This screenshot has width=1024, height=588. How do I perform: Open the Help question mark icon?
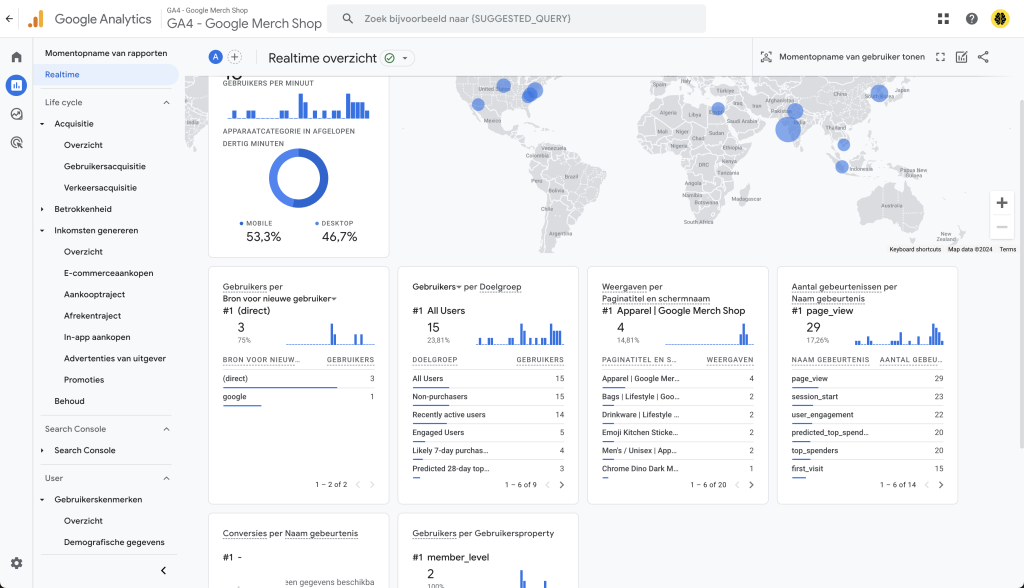[x=972, y=19]
